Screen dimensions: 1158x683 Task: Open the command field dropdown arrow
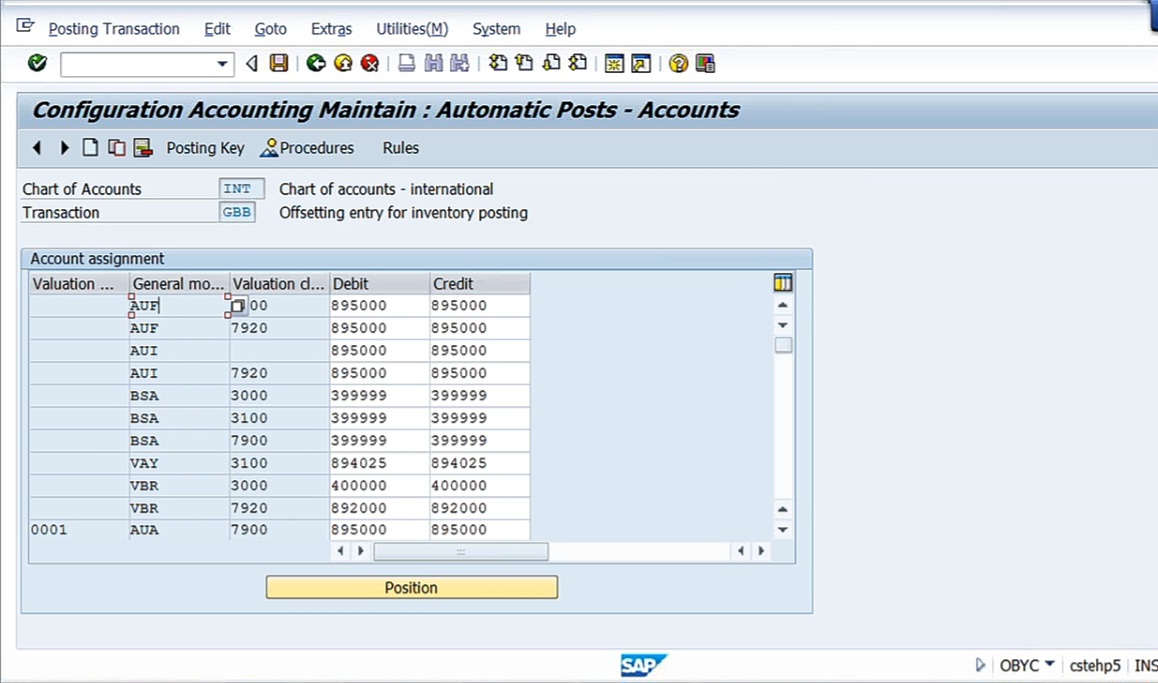tap(222, 64)
